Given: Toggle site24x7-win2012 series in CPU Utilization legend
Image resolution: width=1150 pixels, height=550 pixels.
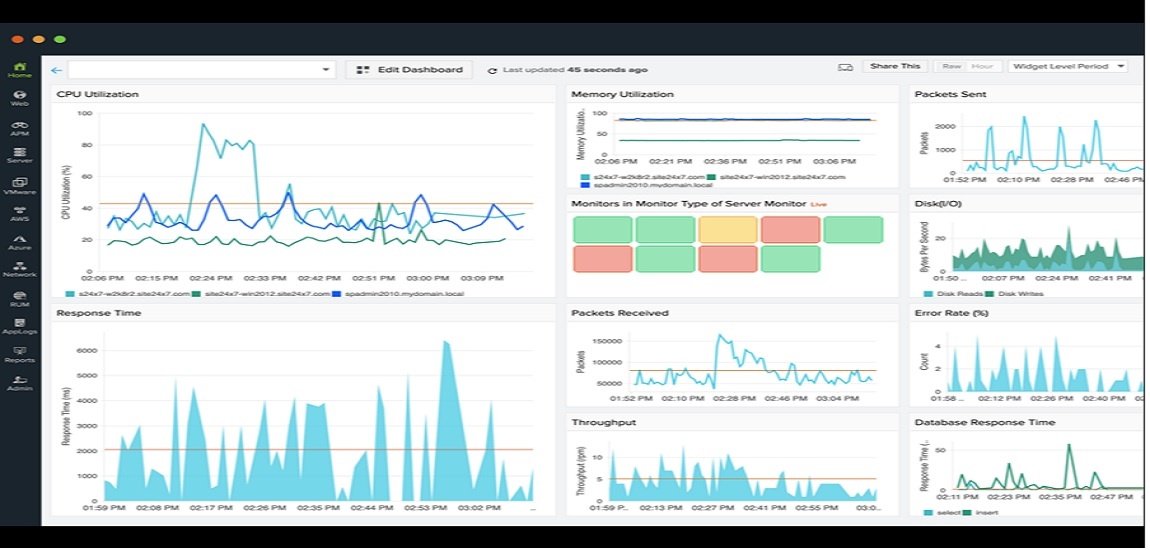Looking at the screenshot, I should pyautogui.click(x=260, y=293).
